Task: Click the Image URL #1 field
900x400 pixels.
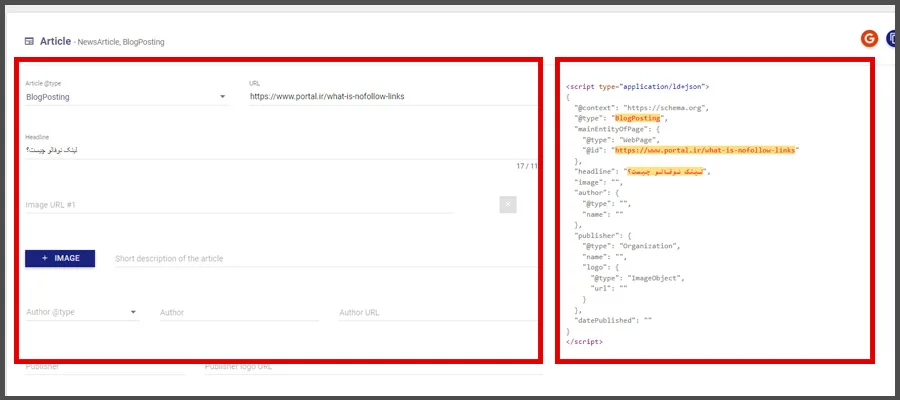Action: (238, 205)
